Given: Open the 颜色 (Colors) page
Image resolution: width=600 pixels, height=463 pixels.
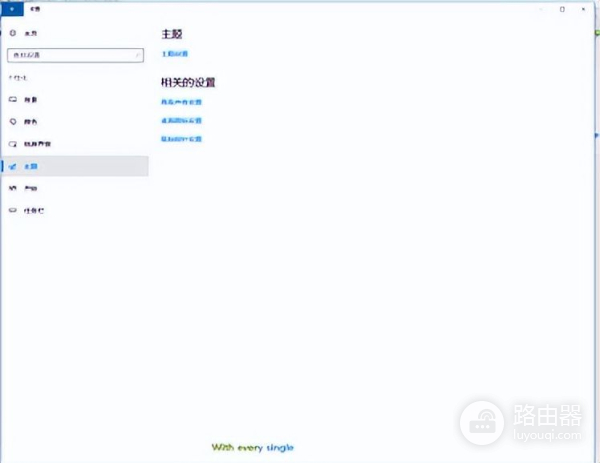Looking at the screenshot, I should (75, 122).
